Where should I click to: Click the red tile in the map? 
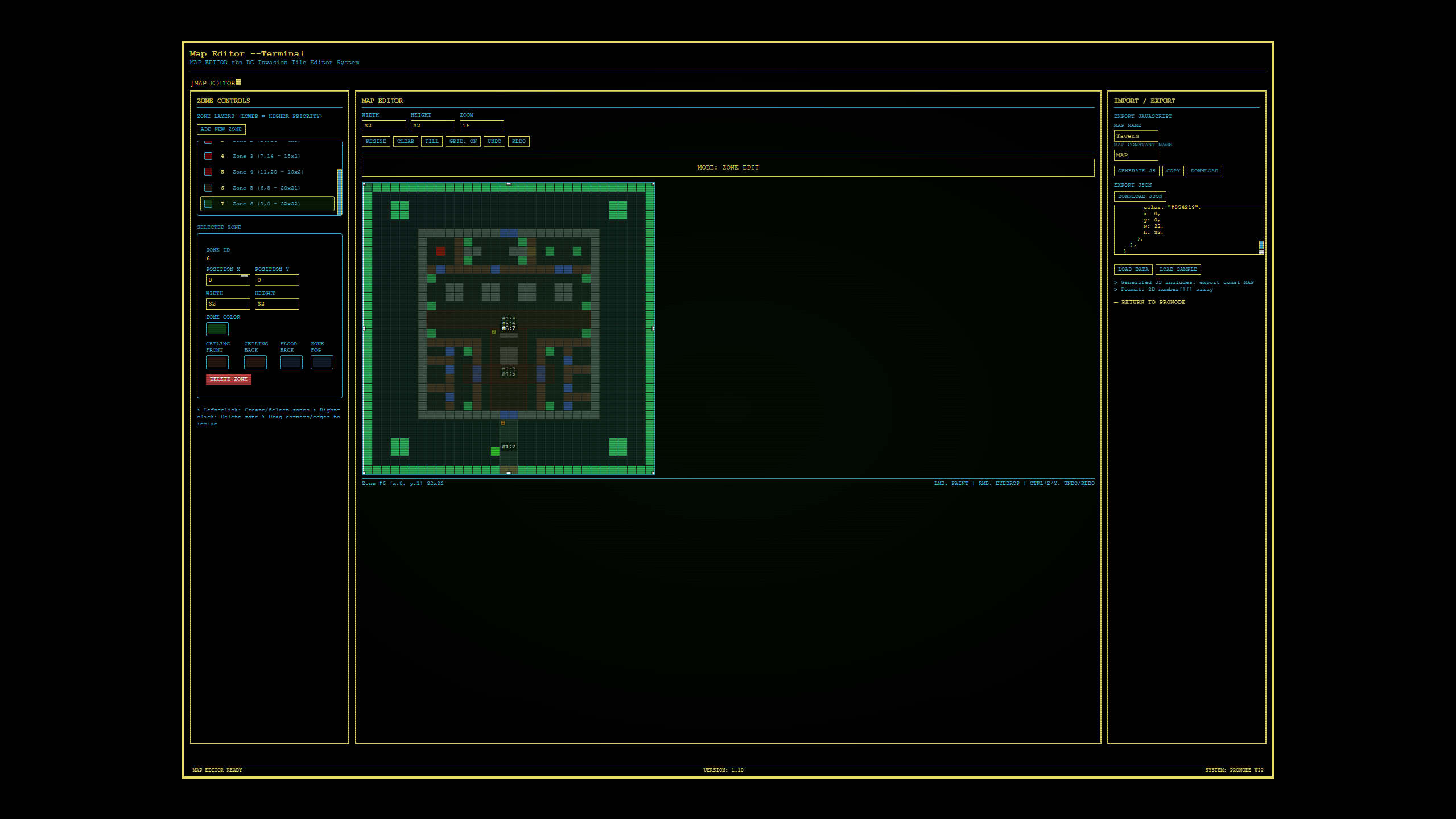pyautogui.click(x=440, y=251)
